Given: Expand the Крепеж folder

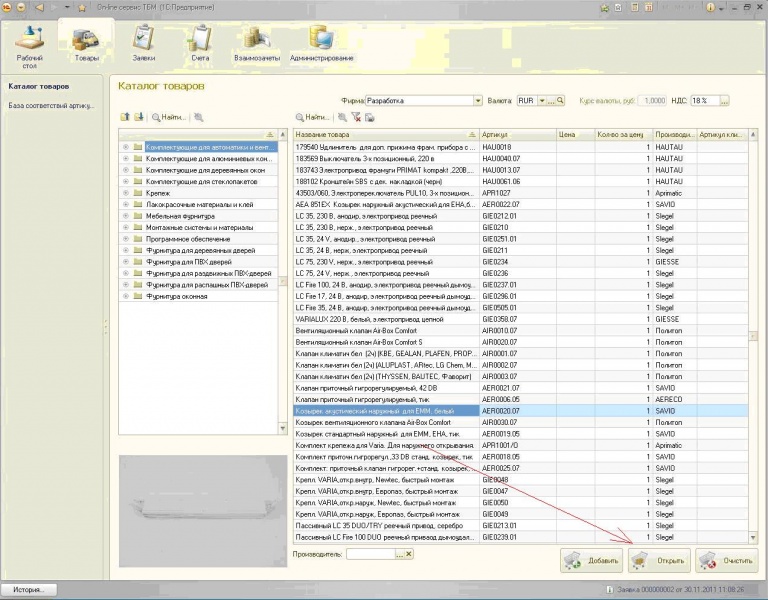Looking at the screenshot, I should click(x=126, y=192).
